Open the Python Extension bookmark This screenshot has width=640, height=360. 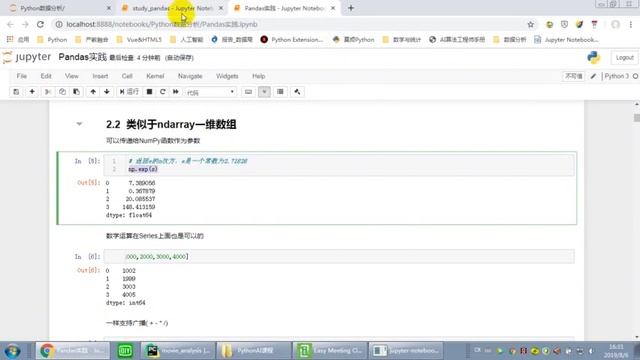tap(292, 40)
